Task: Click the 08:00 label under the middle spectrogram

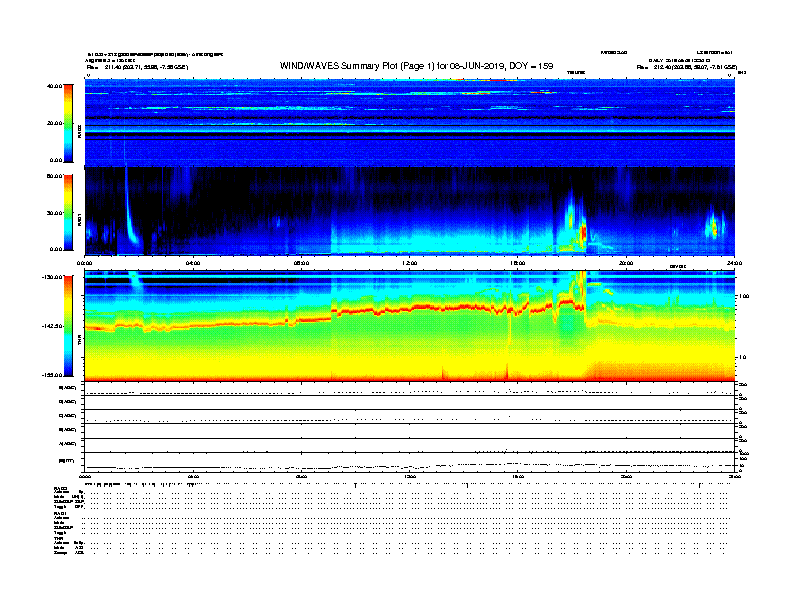Action: [x=301, y=263]
